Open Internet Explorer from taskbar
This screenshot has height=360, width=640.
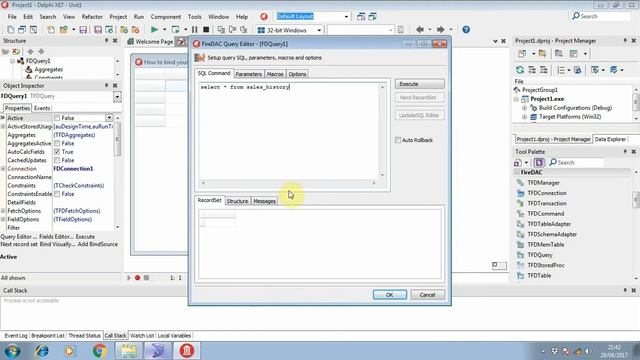pos(42,351)
